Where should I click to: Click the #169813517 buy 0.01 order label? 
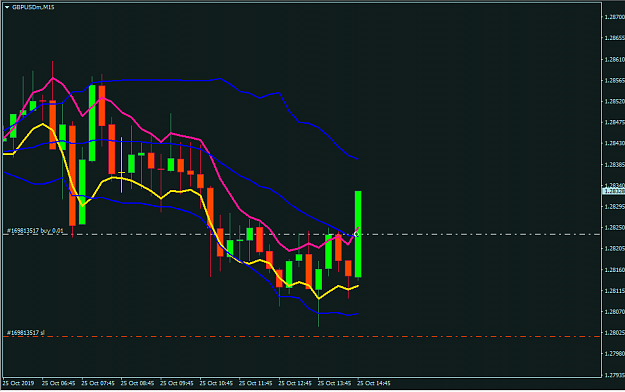(35, 230)
